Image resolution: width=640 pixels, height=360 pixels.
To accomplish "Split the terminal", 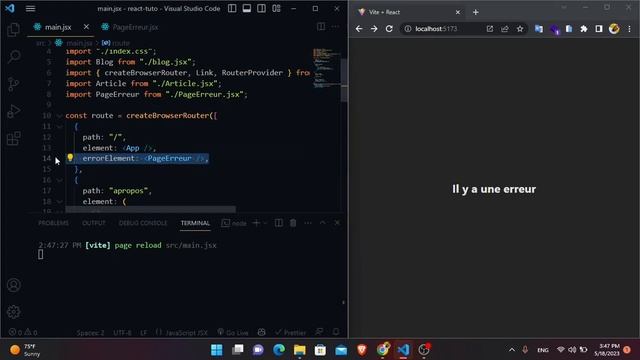I will click(279, 223).
